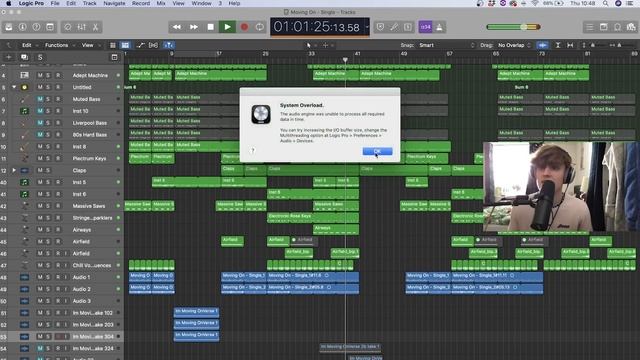Click the Spotlight search icon
The height and width of the screenshot is (360, 640).
click(606, 3)
